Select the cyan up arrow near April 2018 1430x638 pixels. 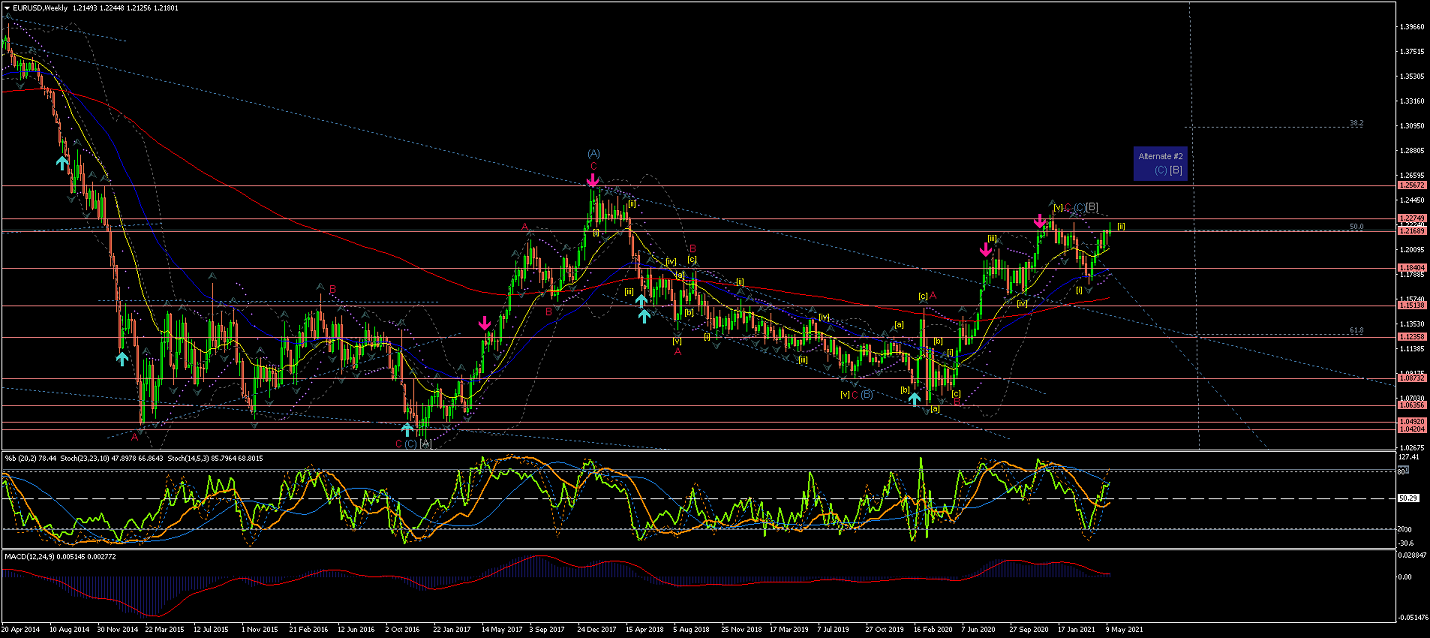641,301
